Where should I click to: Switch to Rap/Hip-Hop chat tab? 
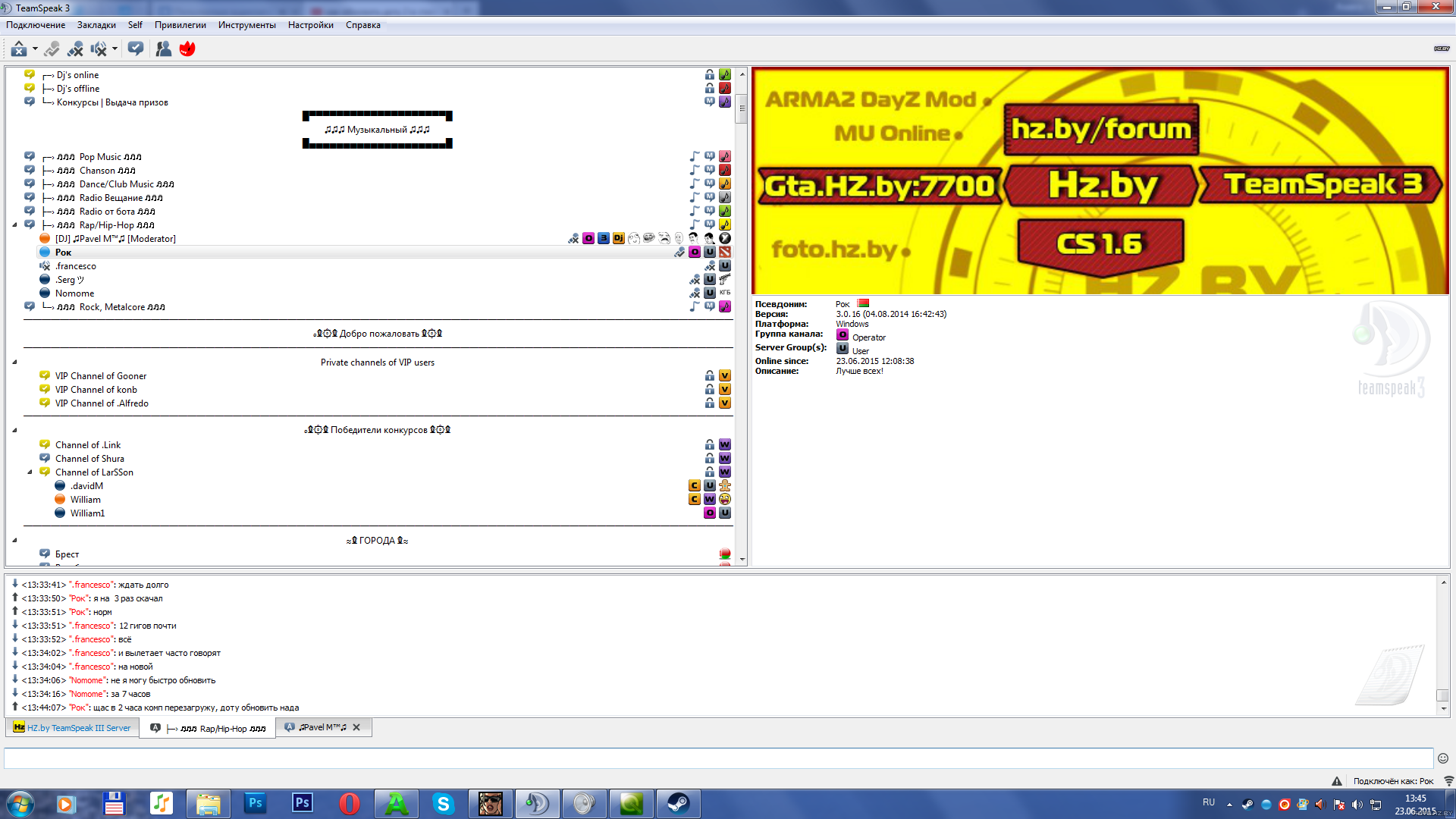208,729
